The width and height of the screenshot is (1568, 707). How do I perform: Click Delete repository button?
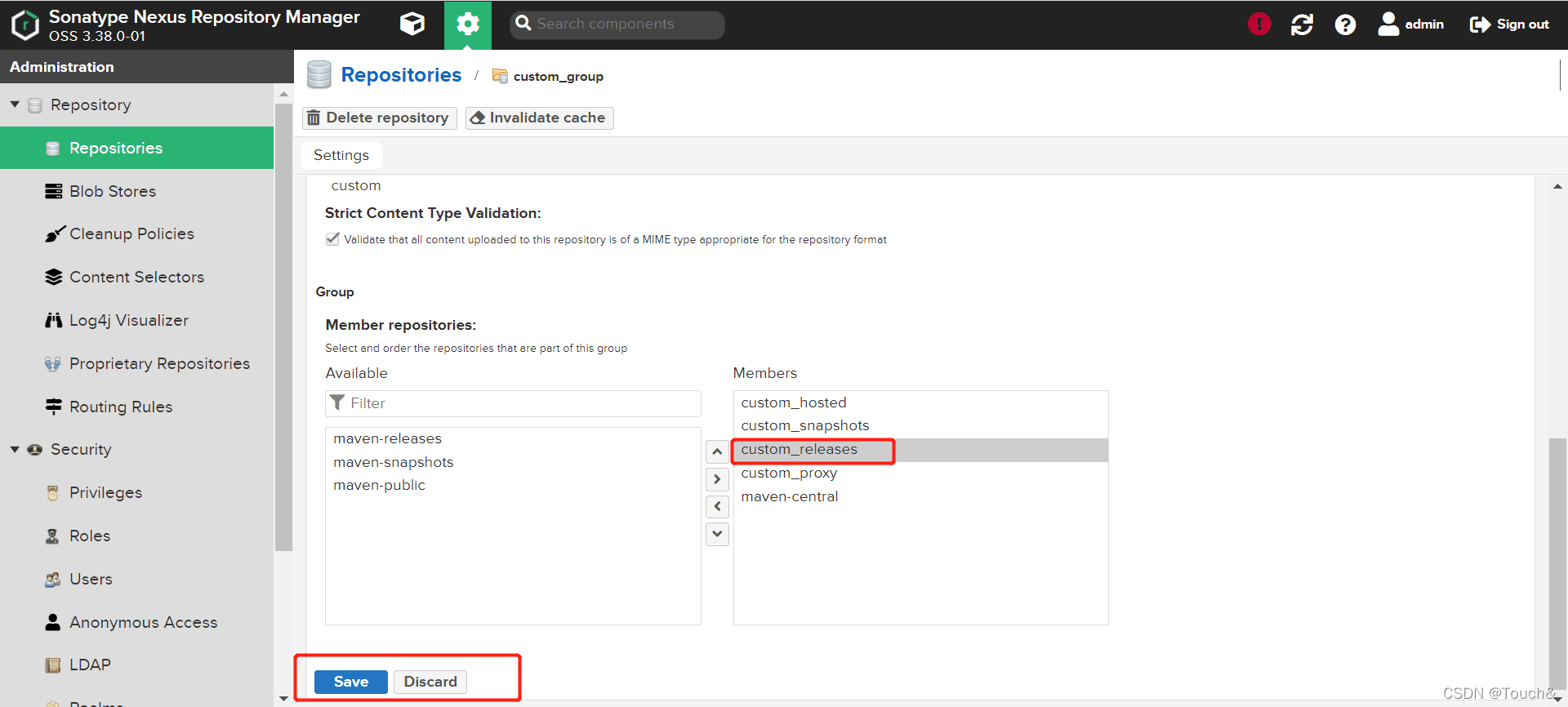(x=379, y=118)
